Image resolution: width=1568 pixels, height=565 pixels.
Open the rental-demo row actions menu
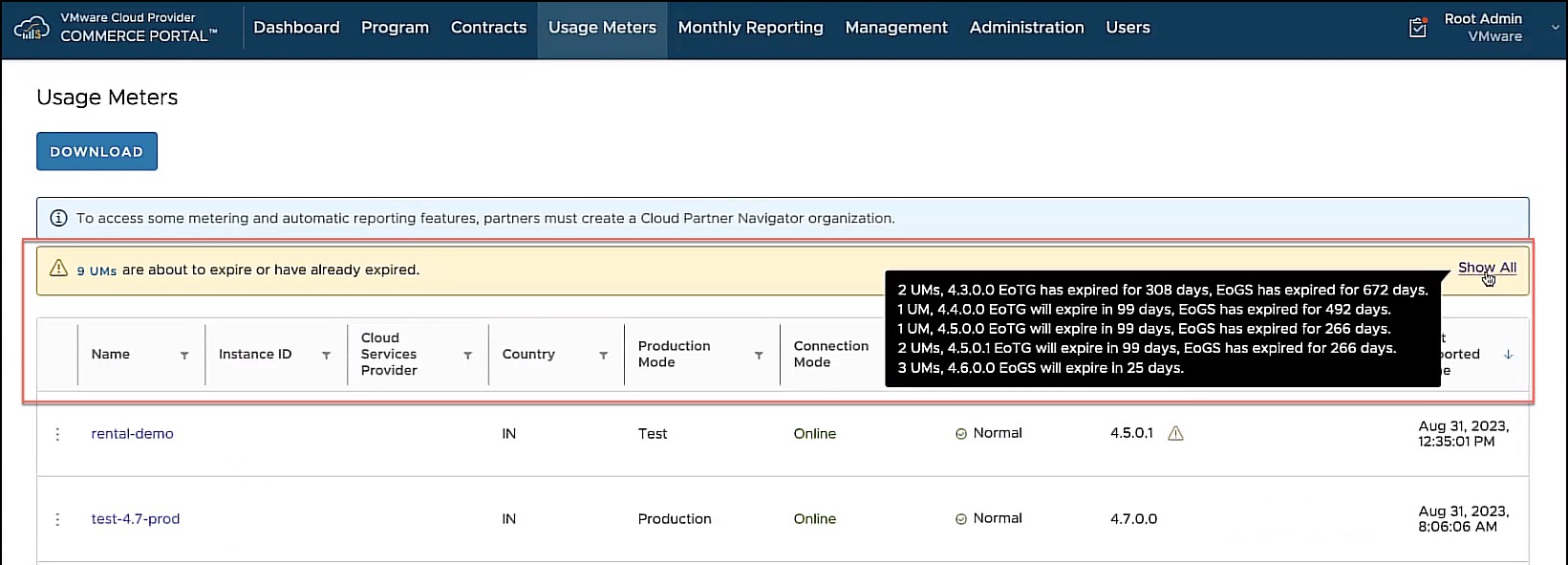point(57,434)
